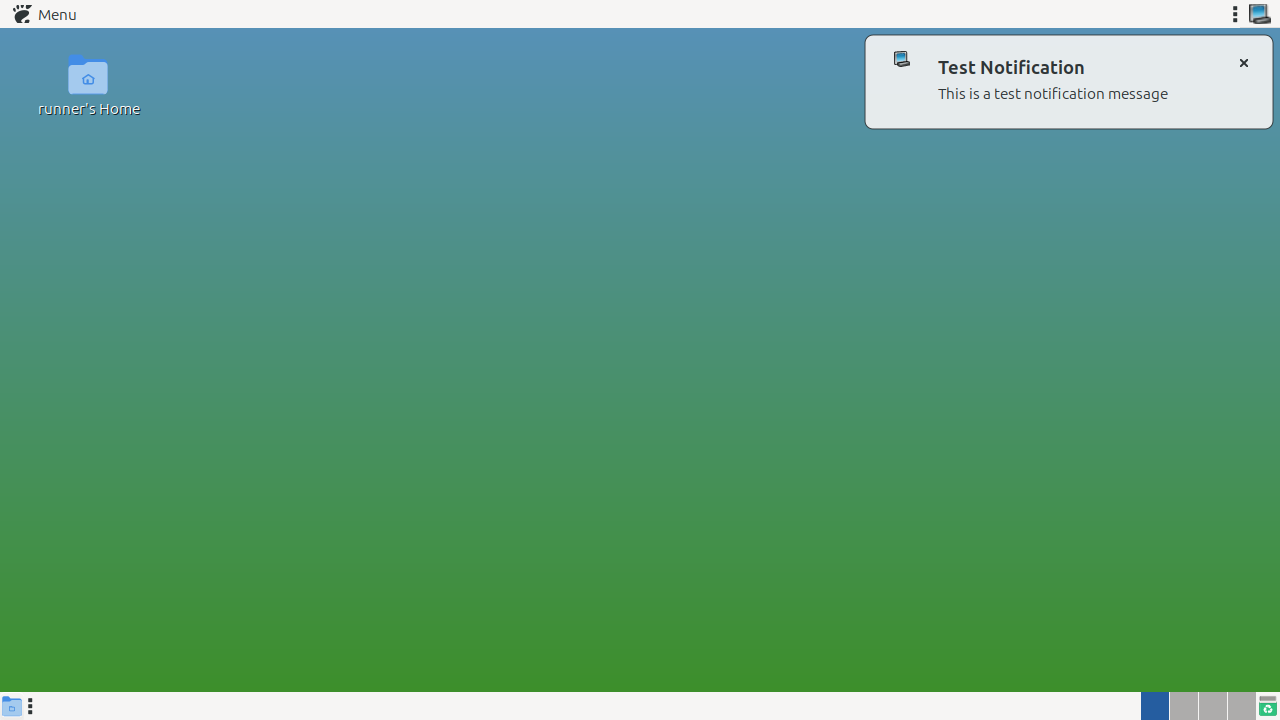Image resolution: width=1280 pixels, height=720 pixels.
Task: Switch to the third workspace
Action: (1213, 706)
